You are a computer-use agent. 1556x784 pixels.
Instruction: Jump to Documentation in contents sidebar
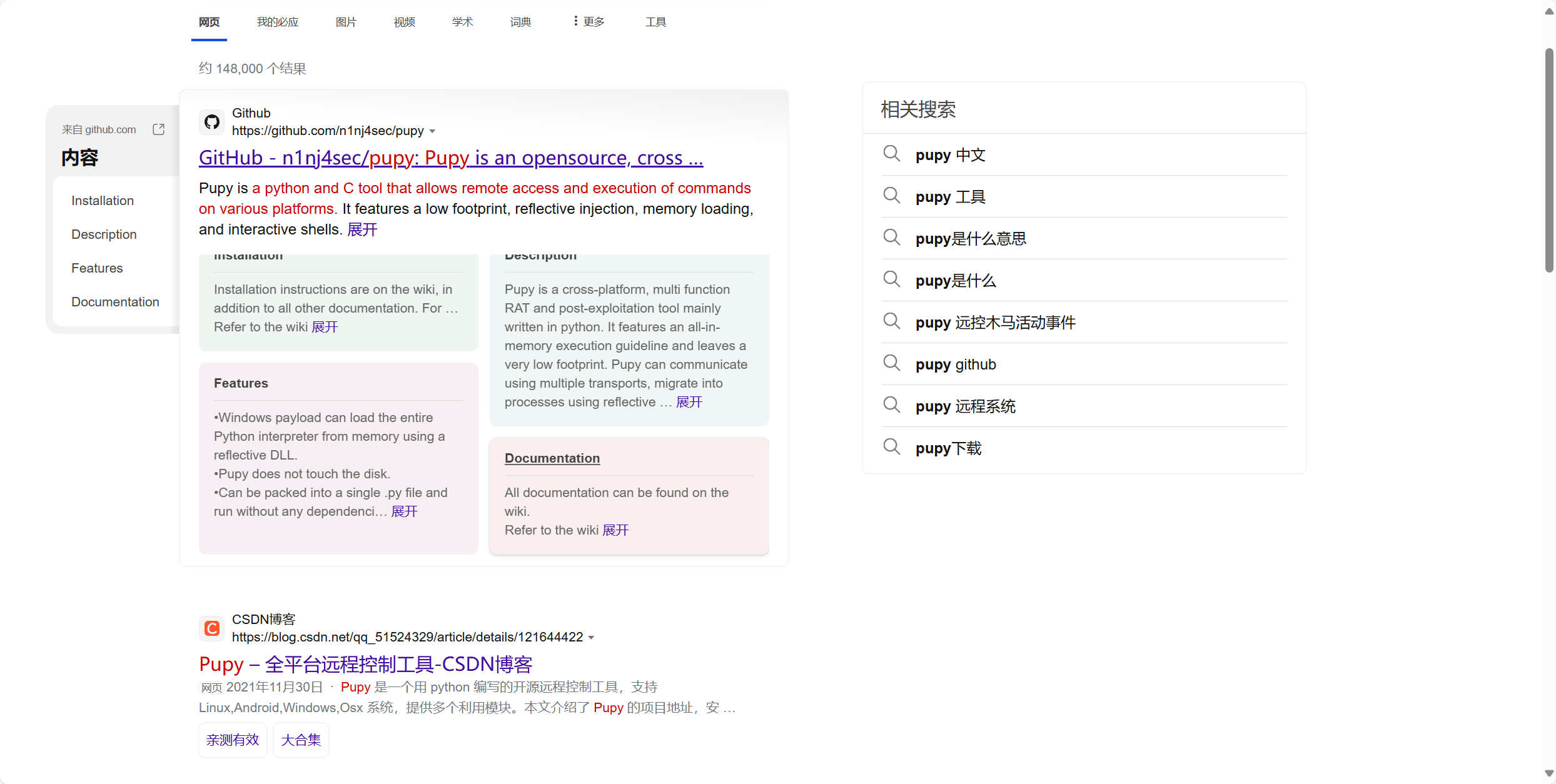(x=115, y=302)
